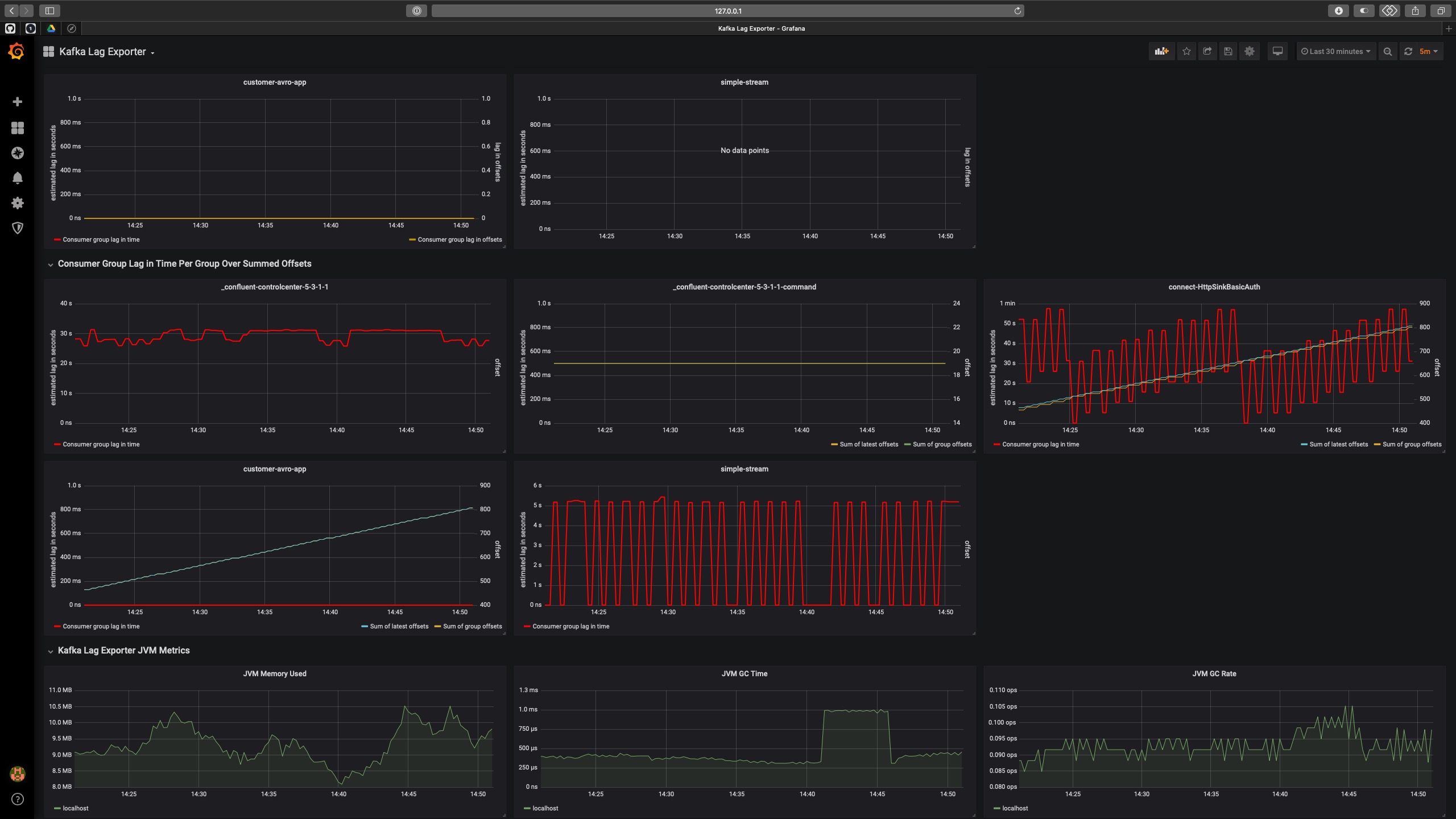Collapse the Kafka Lag Exporter JVM Metrics row
Screen dimensions: 1456x819
coord(123,650)
